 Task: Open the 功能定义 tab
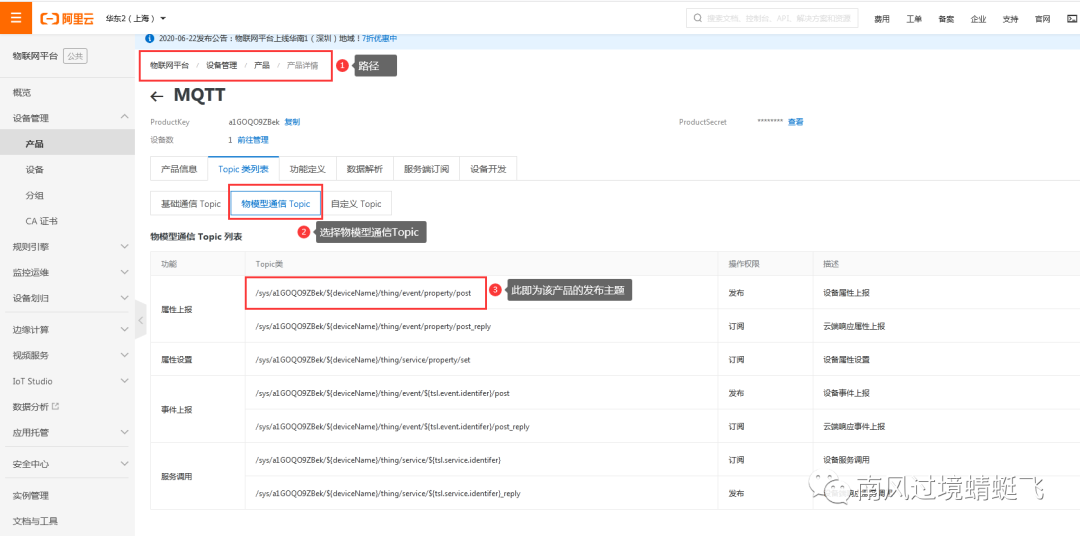307,169
